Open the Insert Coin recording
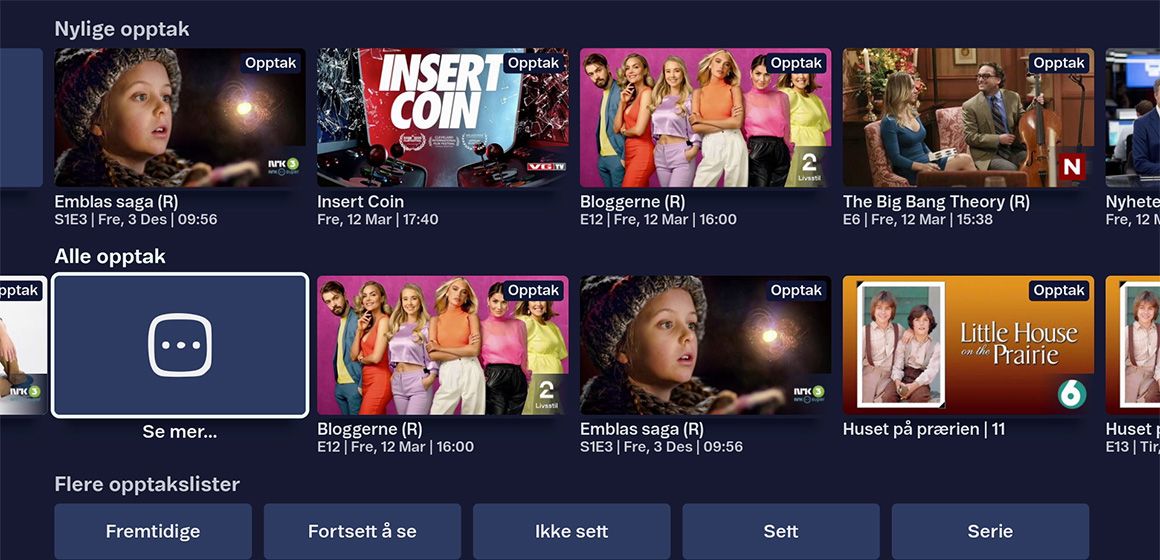Image resolution: width=1160 pixels, height=560 pixels. [x=443, y=118]
